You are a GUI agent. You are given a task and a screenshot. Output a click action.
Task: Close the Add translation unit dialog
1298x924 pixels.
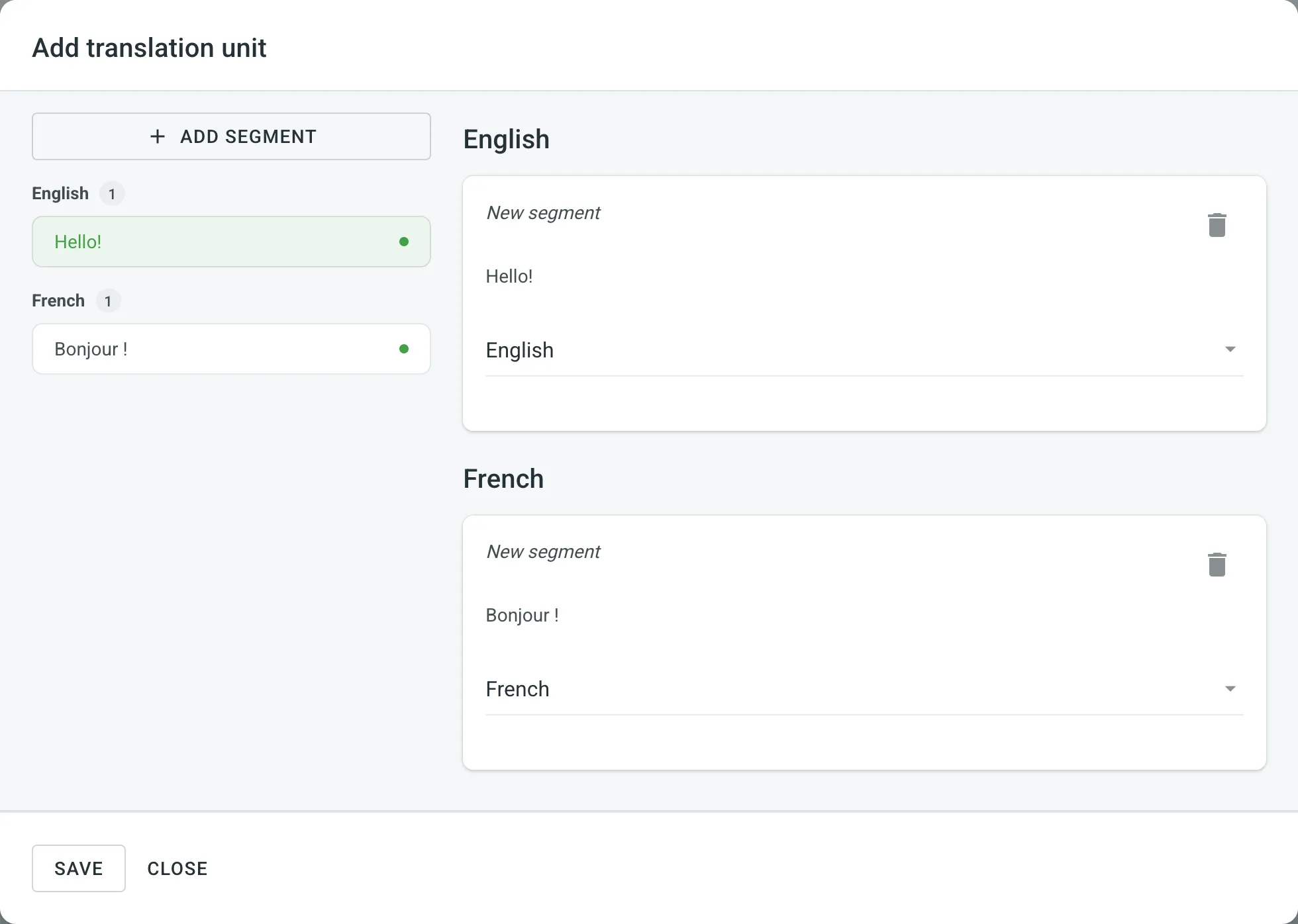(177, 868)
